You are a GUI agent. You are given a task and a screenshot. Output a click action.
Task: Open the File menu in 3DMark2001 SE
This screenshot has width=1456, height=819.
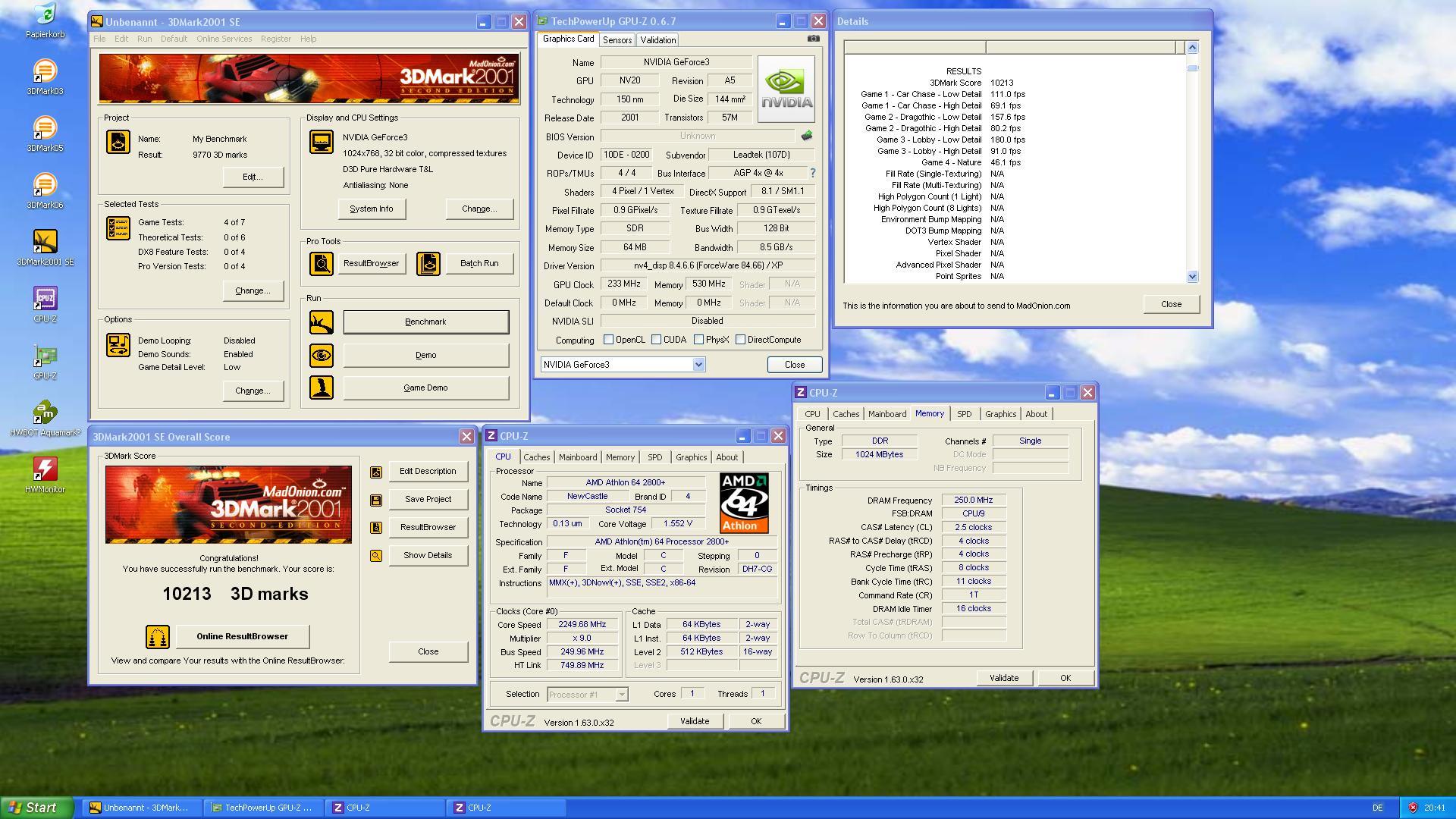tap(99, 39)
